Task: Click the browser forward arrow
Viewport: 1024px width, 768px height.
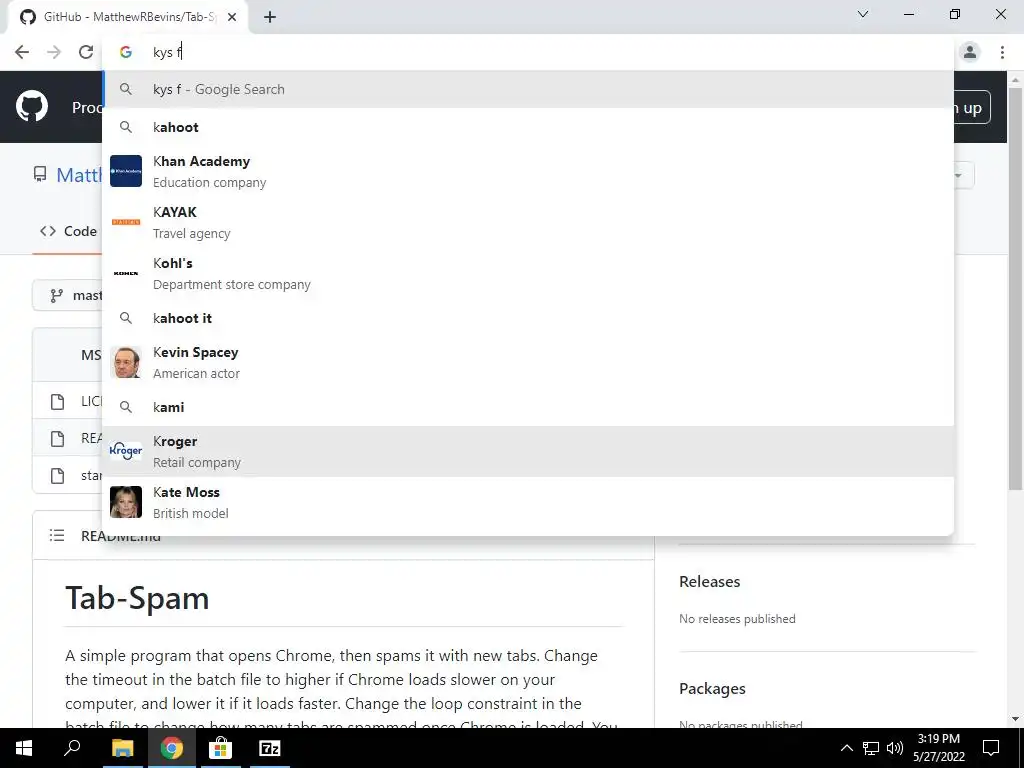Action: [x=54, y=52]
